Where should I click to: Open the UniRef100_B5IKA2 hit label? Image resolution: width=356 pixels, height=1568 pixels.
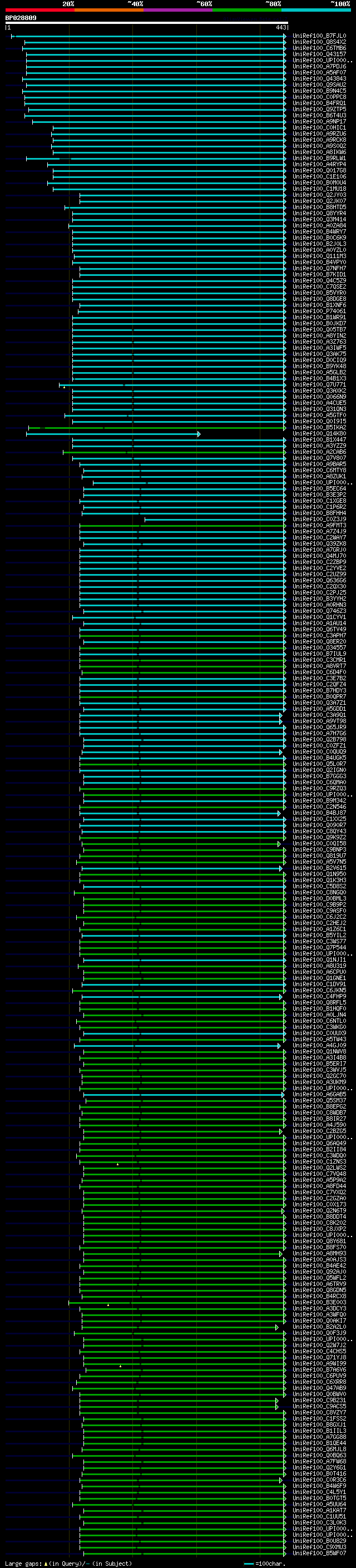coord(319,428)
